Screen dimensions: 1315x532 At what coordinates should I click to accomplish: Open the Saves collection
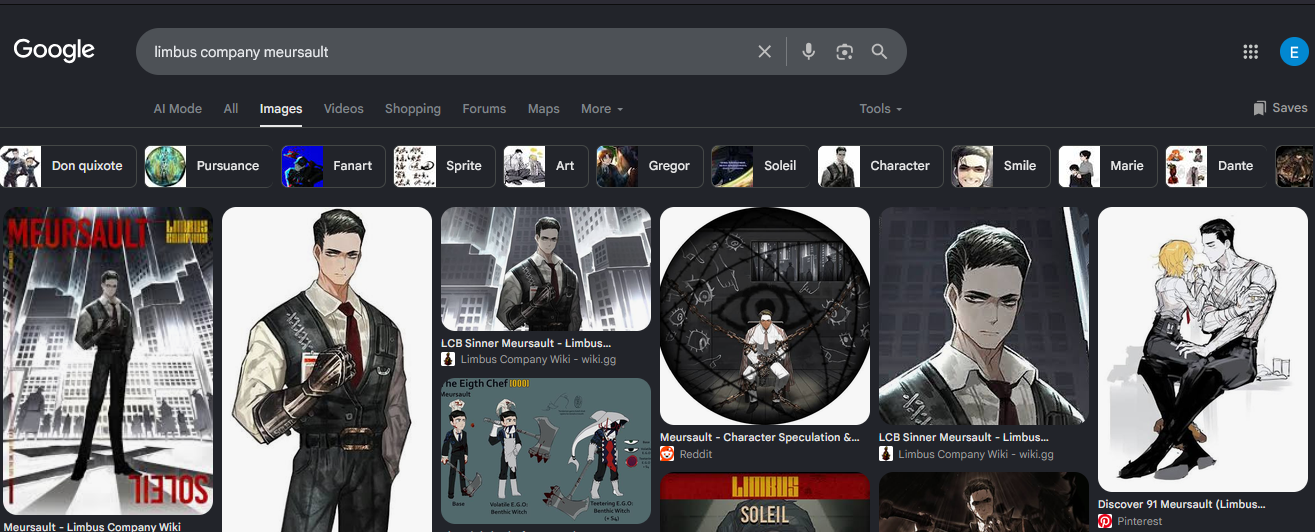[1280, 108]
